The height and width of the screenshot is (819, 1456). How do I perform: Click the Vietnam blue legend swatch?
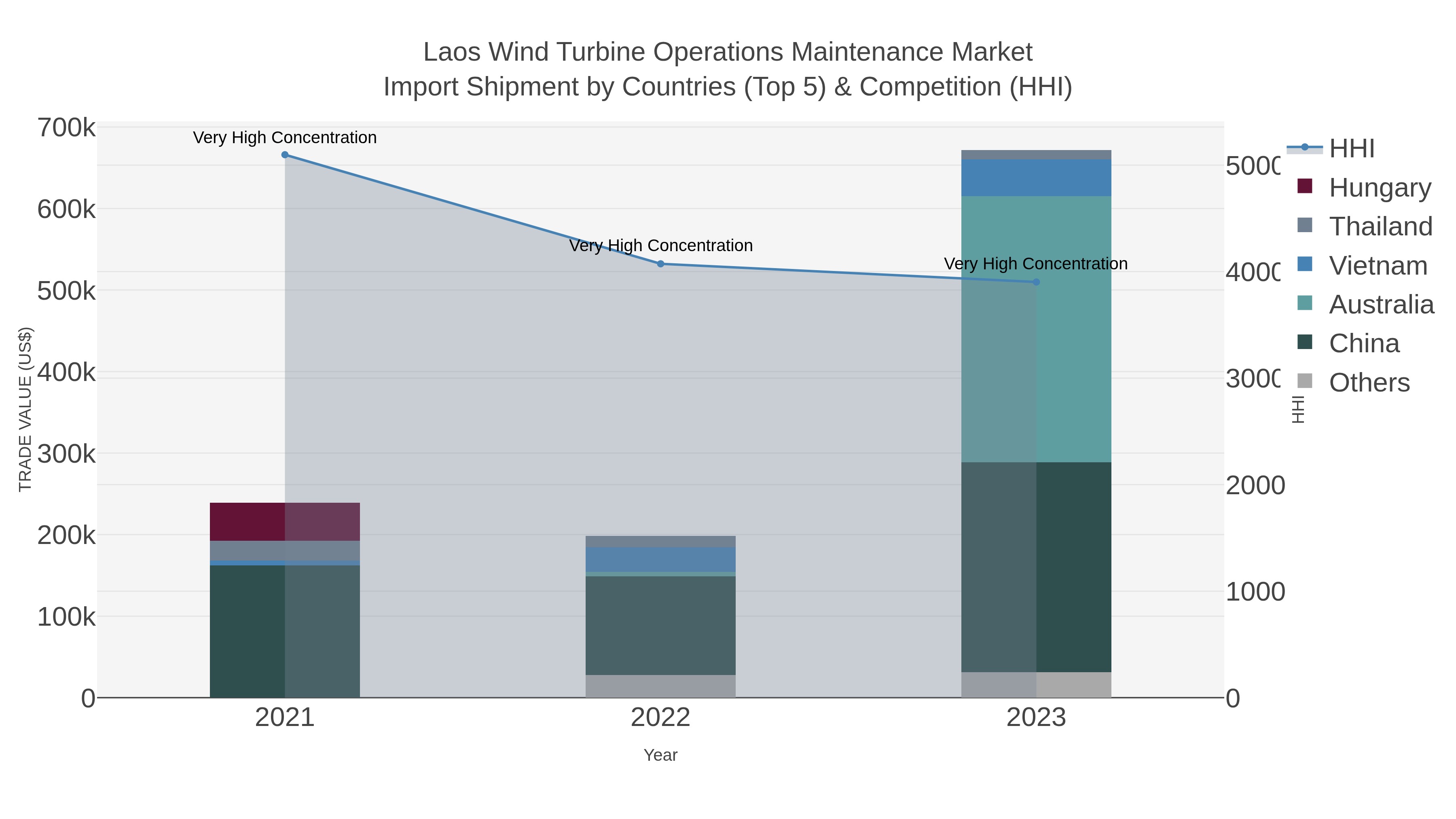tap(1304, 263)
